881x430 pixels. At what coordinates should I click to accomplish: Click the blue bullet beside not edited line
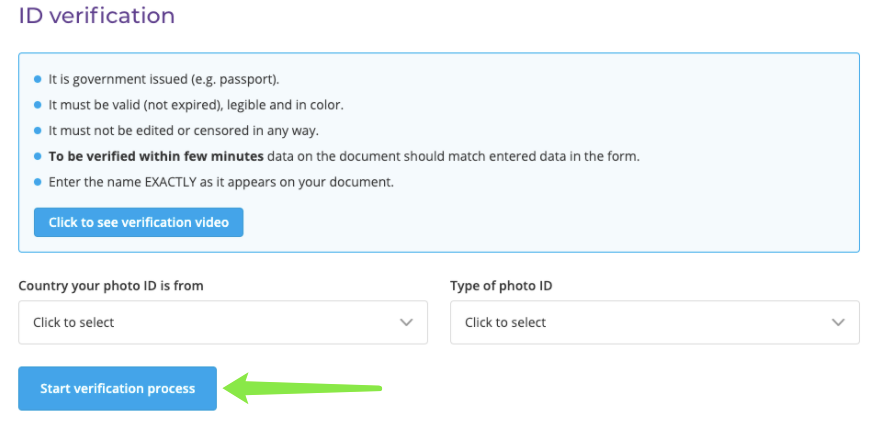coord(37,130)
